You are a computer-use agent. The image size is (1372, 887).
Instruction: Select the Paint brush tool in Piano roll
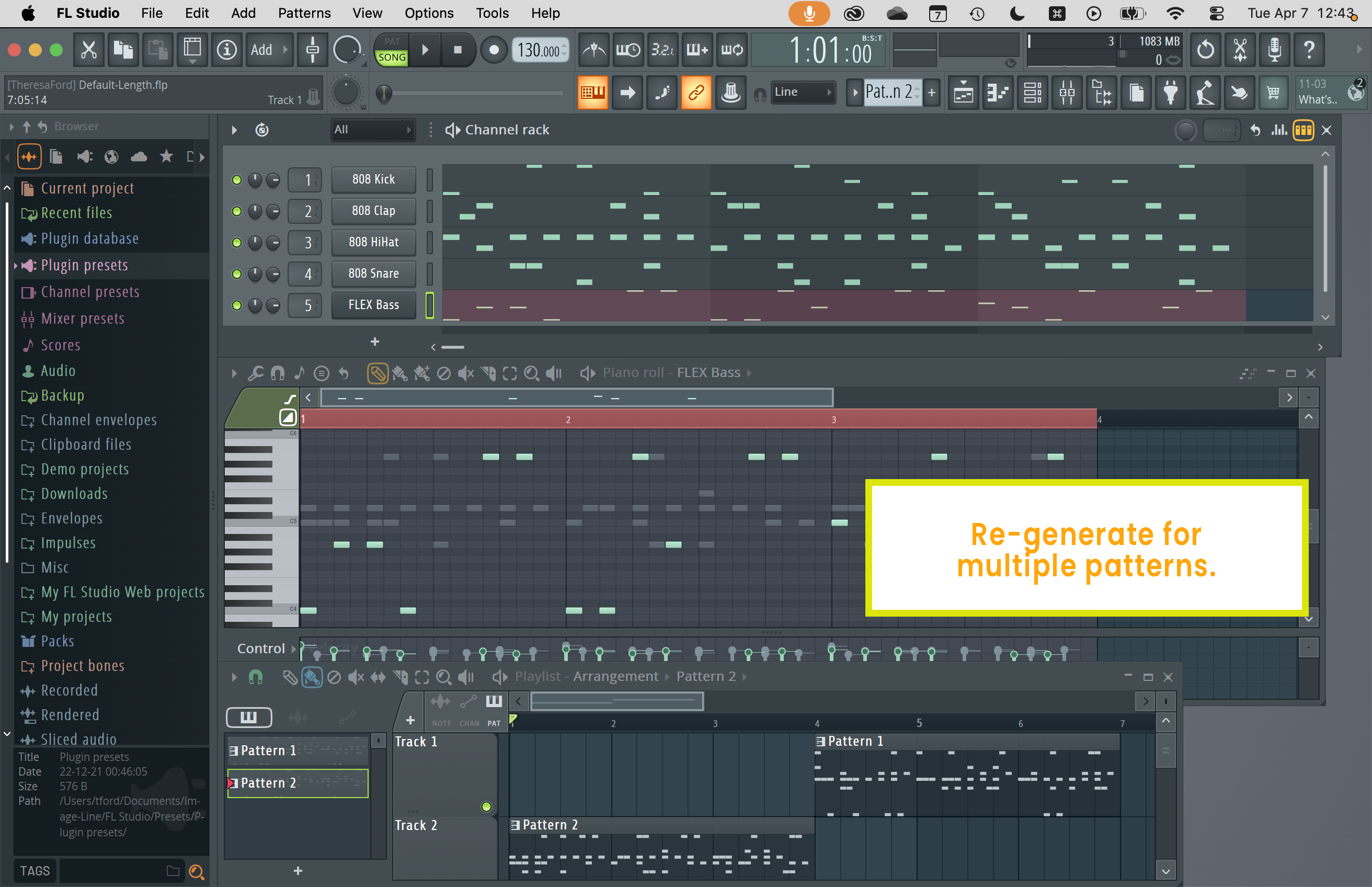point(399,373)
